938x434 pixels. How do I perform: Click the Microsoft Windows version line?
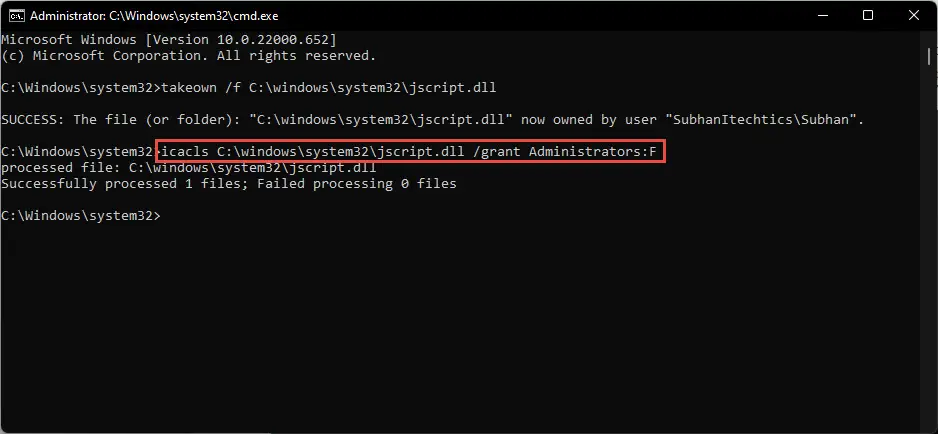pos(169,40)
